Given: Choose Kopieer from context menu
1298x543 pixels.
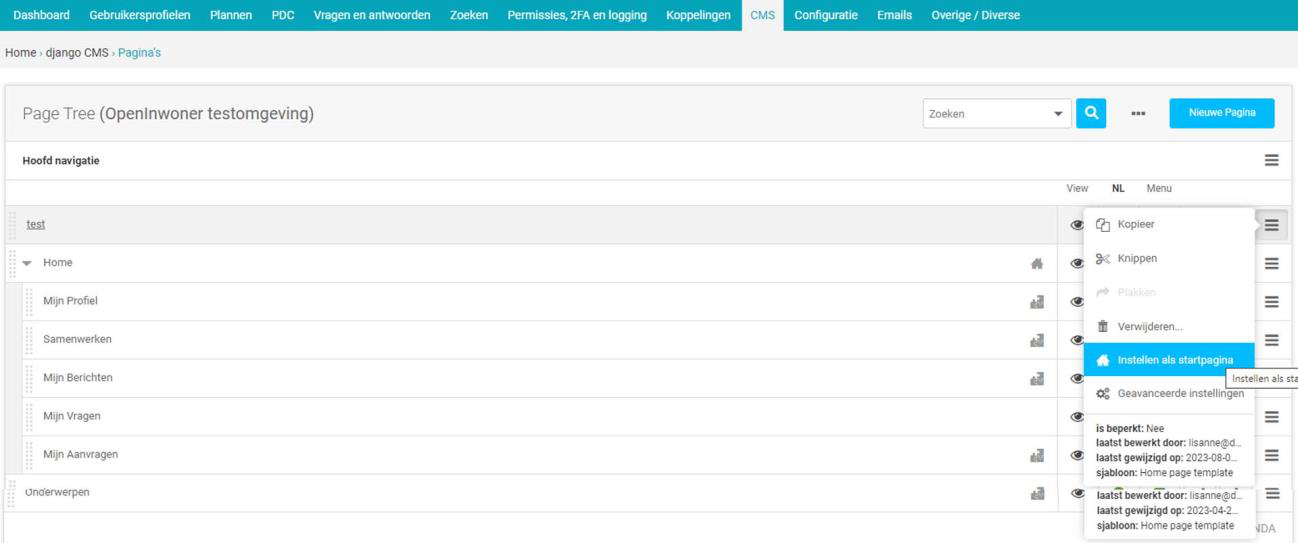Looking at the screenshot, I should (1135, 224).
